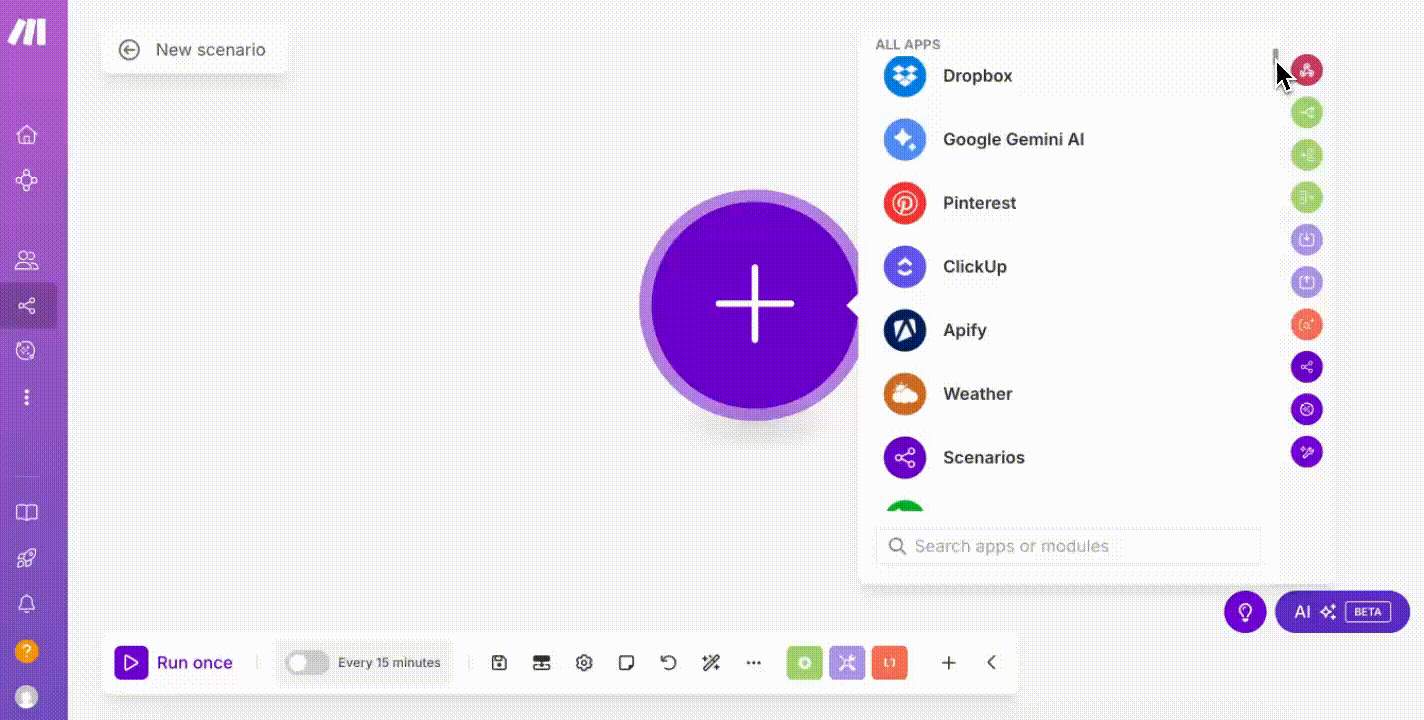Image resolution: width=1424 pixels, height=720 pixels.
Task: Click the app list scrollbar thumb
Action: point(1275,56)
